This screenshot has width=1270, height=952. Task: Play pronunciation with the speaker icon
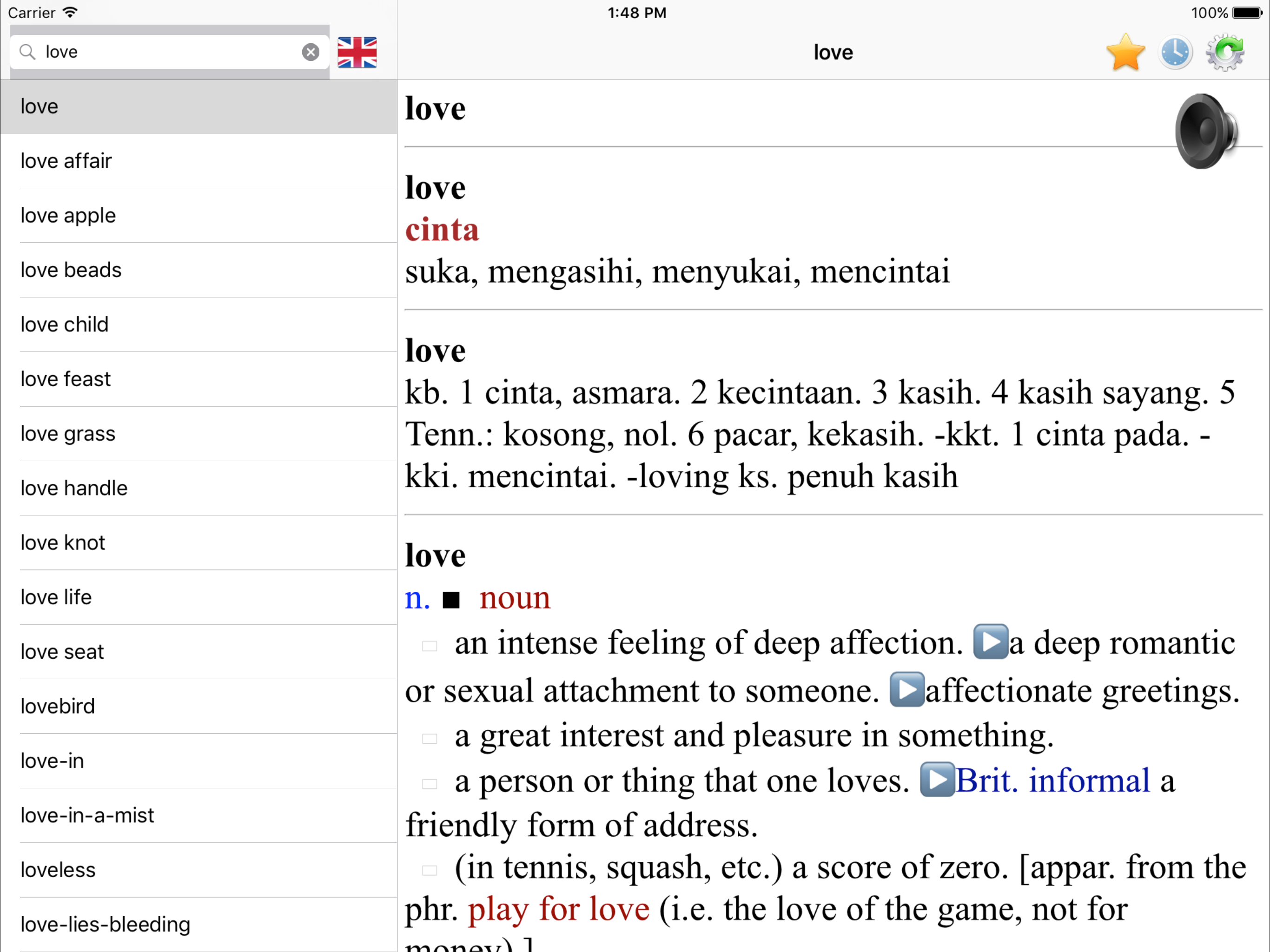1205,132
